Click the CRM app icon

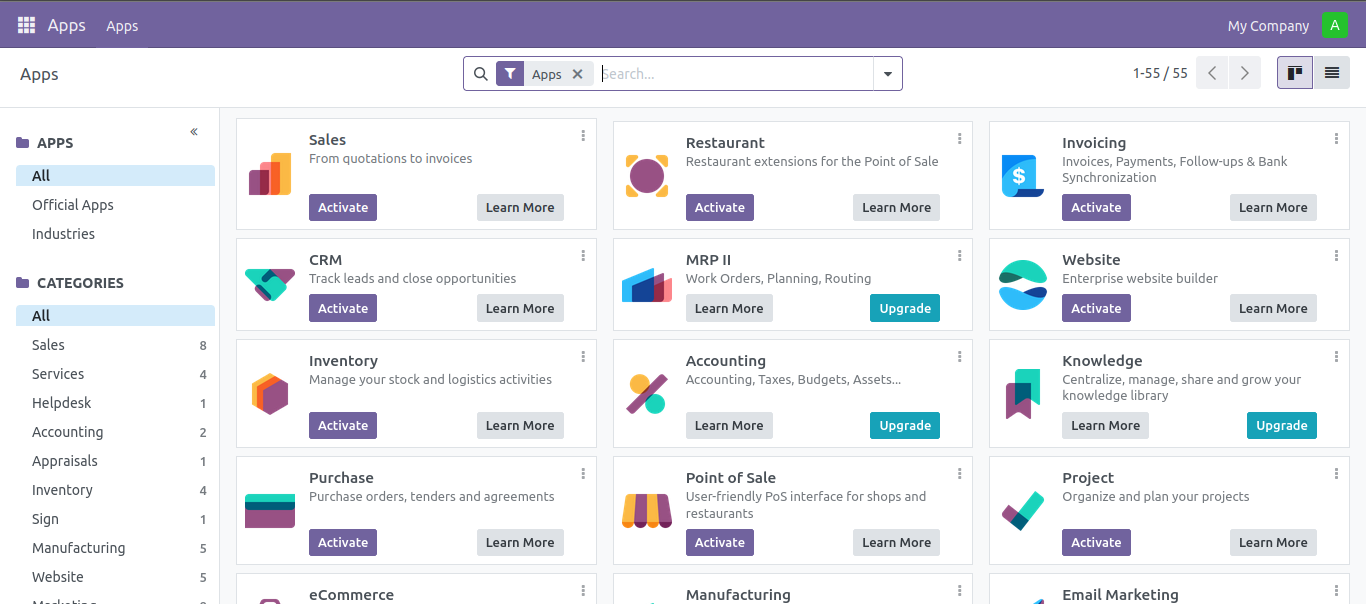[270, 284]
